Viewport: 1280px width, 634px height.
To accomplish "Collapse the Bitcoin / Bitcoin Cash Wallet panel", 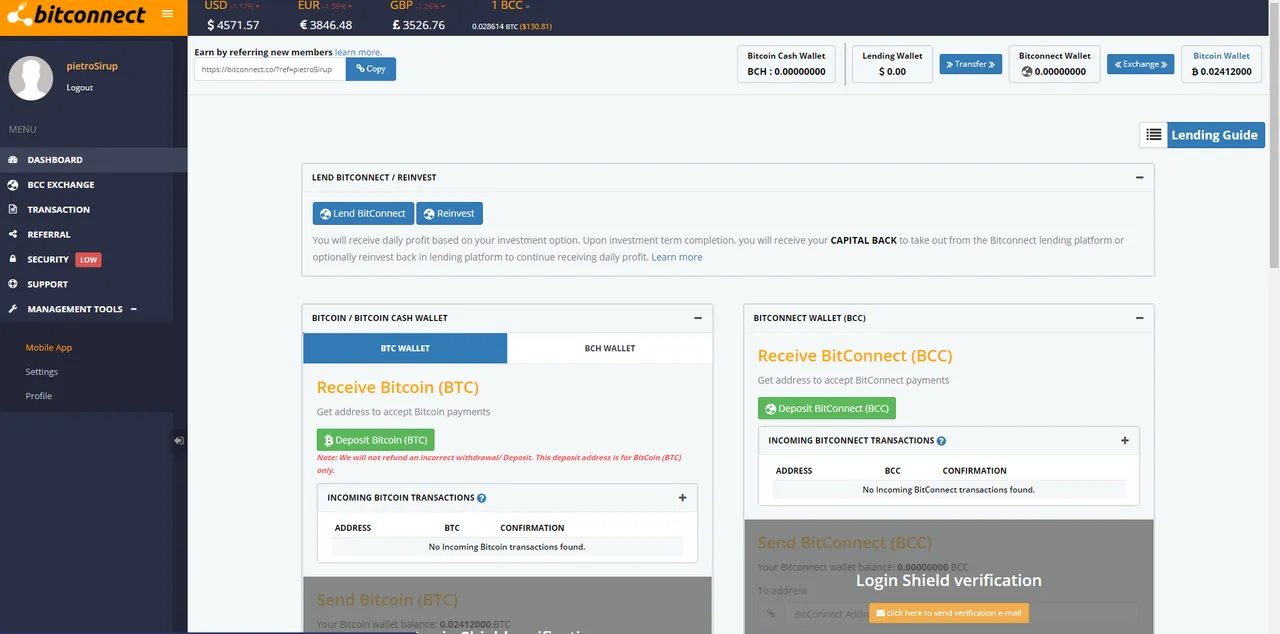I will pos(698,318).
